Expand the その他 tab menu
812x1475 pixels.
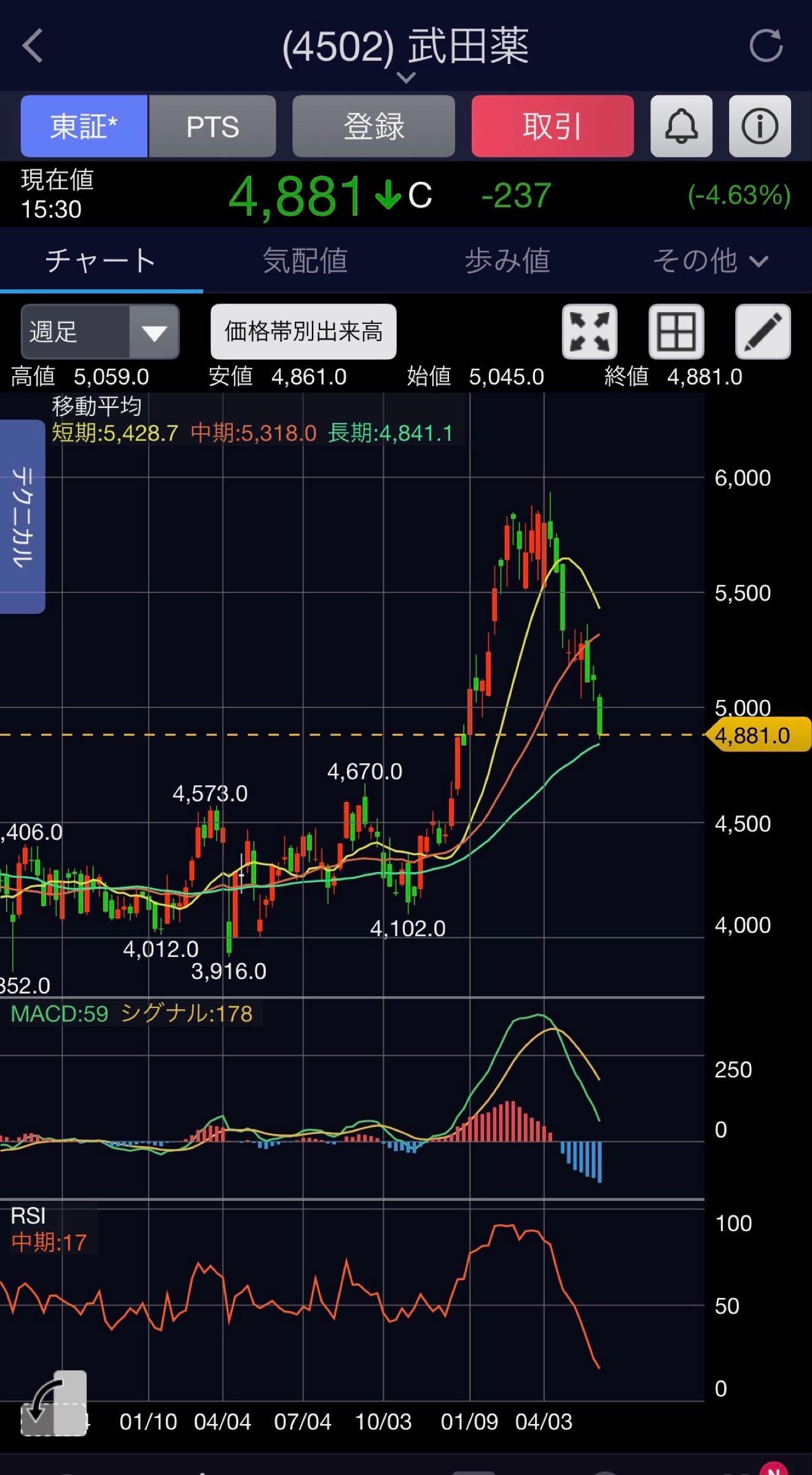[x=710, y=261]
